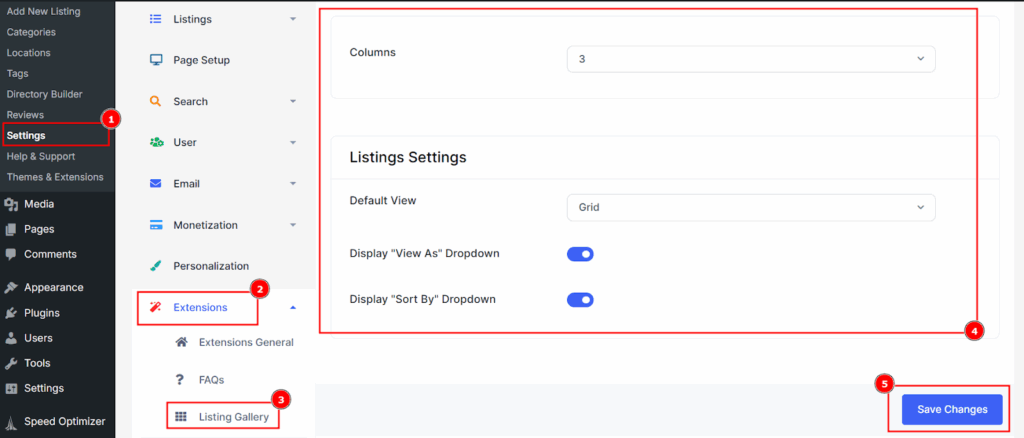Collapse the Extensions section arrow

click(292, 308)
